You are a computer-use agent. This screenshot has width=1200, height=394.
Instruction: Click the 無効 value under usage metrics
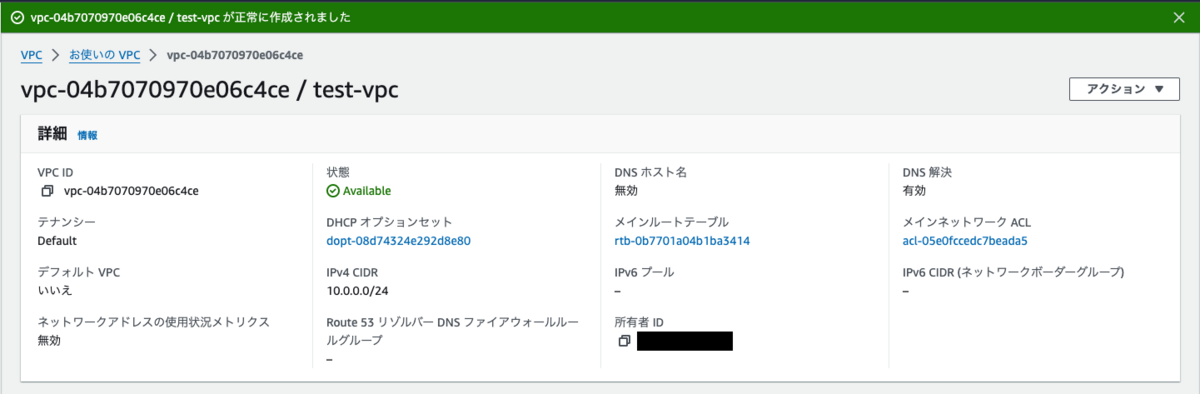(x=49, y=341)
